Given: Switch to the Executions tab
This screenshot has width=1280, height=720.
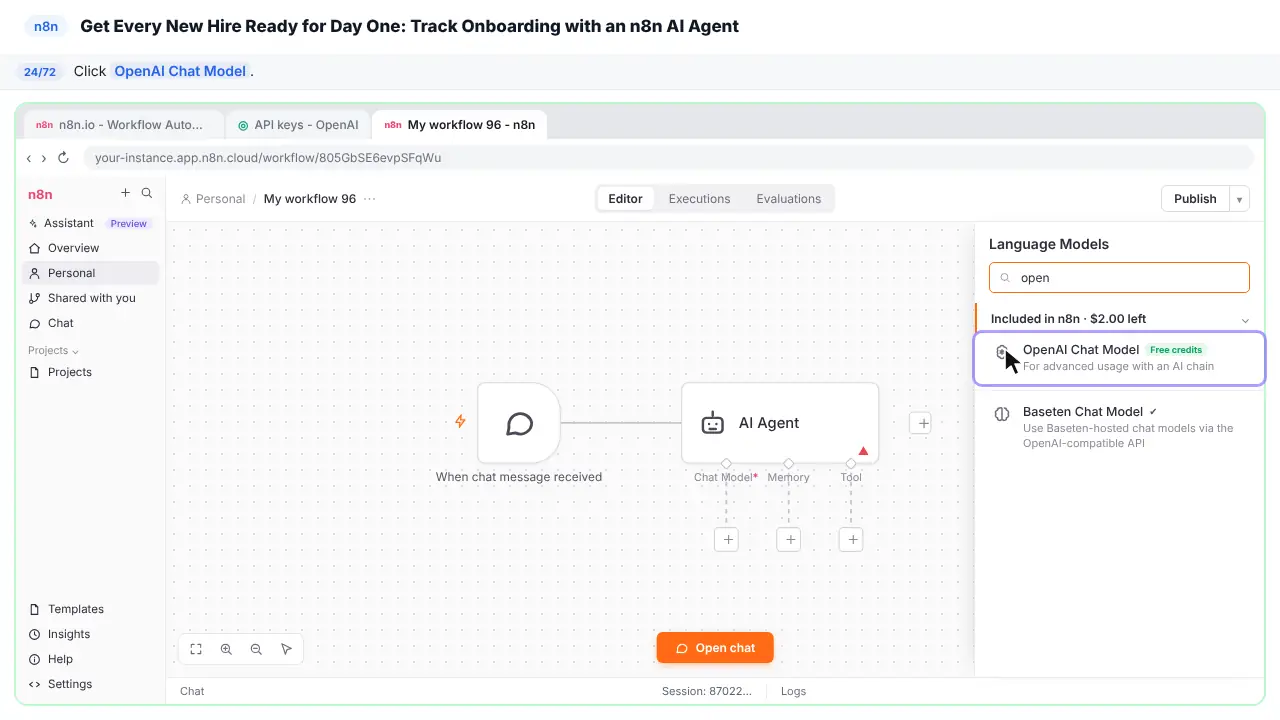Looking at the screenshot, I should (x=699, y=199).
